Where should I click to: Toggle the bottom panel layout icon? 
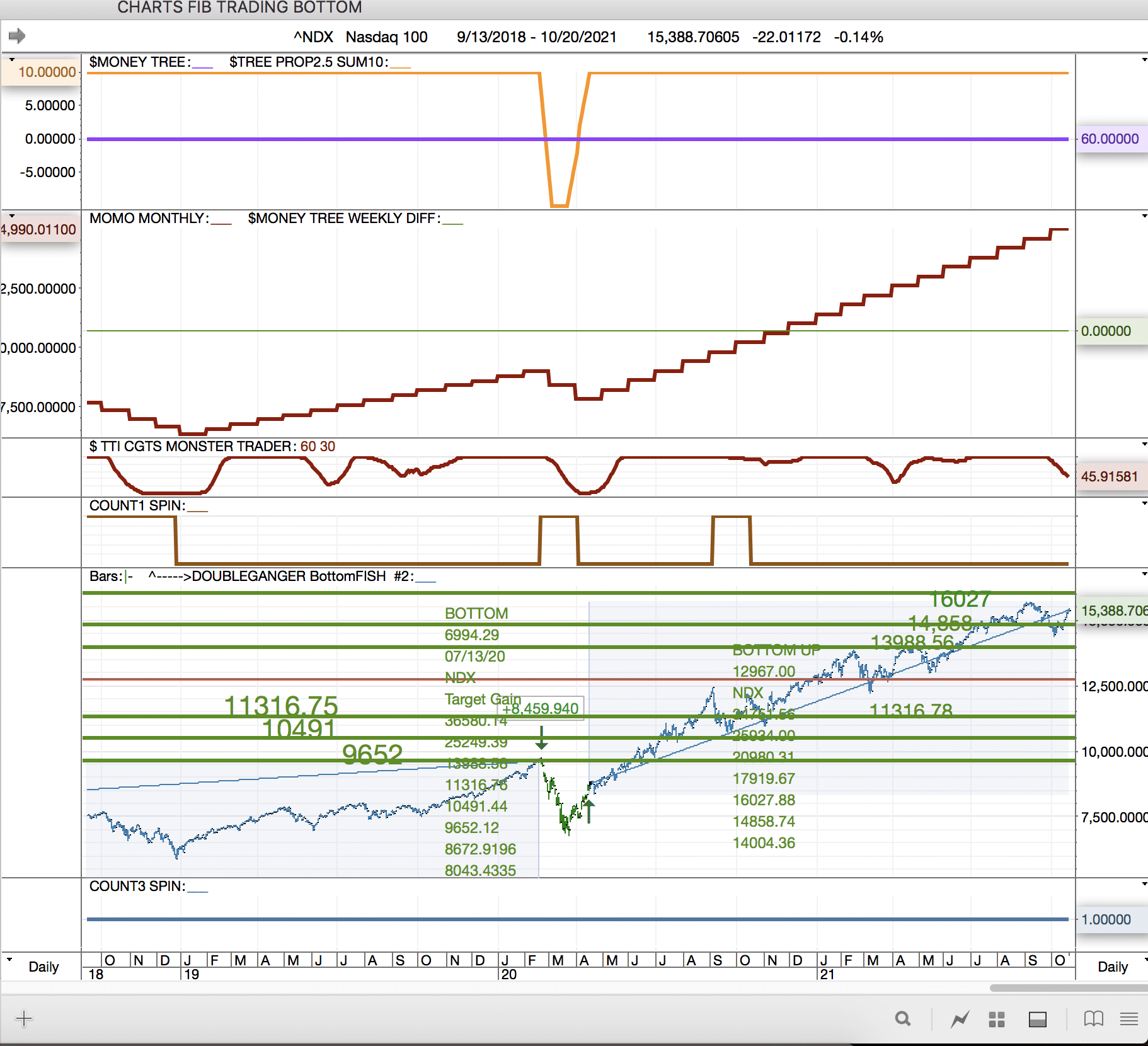point(1037,1019)
